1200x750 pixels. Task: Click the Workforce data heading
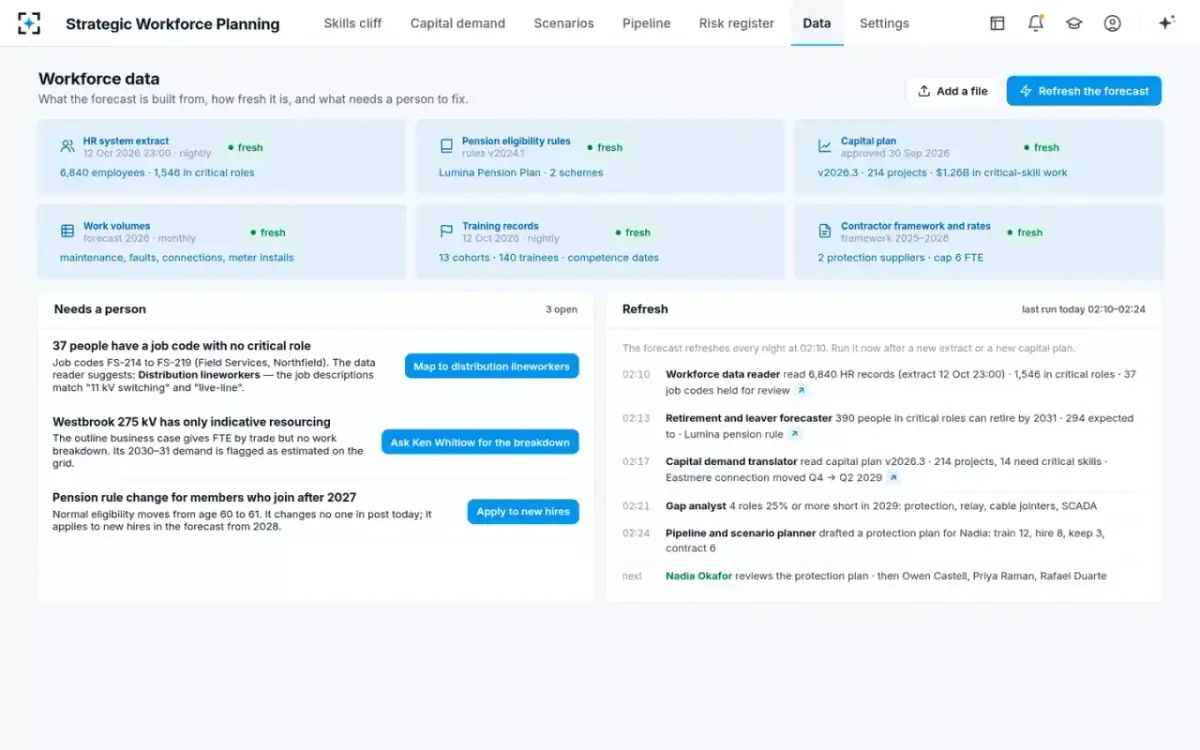99,79
